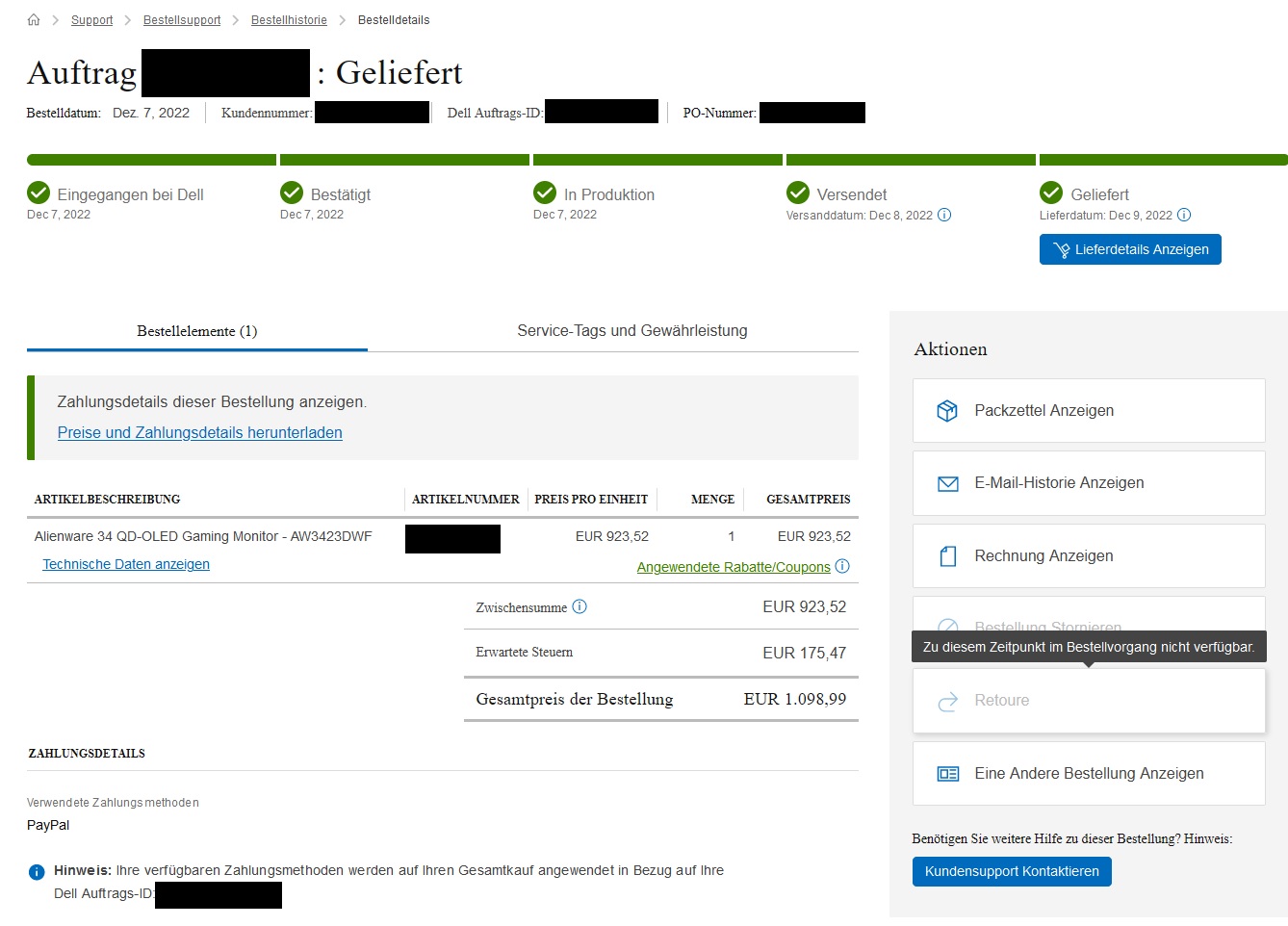Click the PREIS PRO EINHEIT column header

[x=591, y=500]
